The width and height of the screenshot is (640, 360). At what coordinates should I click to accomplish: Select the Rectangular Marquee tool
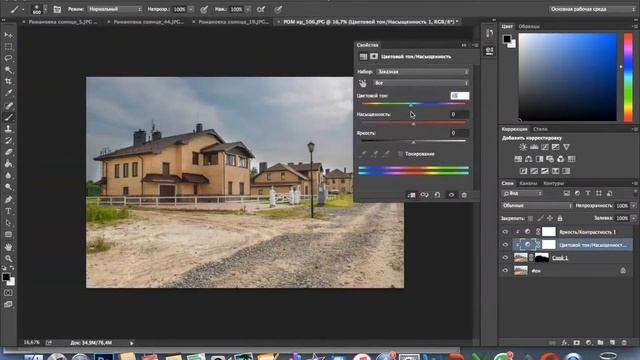click(x=8, y=47)
